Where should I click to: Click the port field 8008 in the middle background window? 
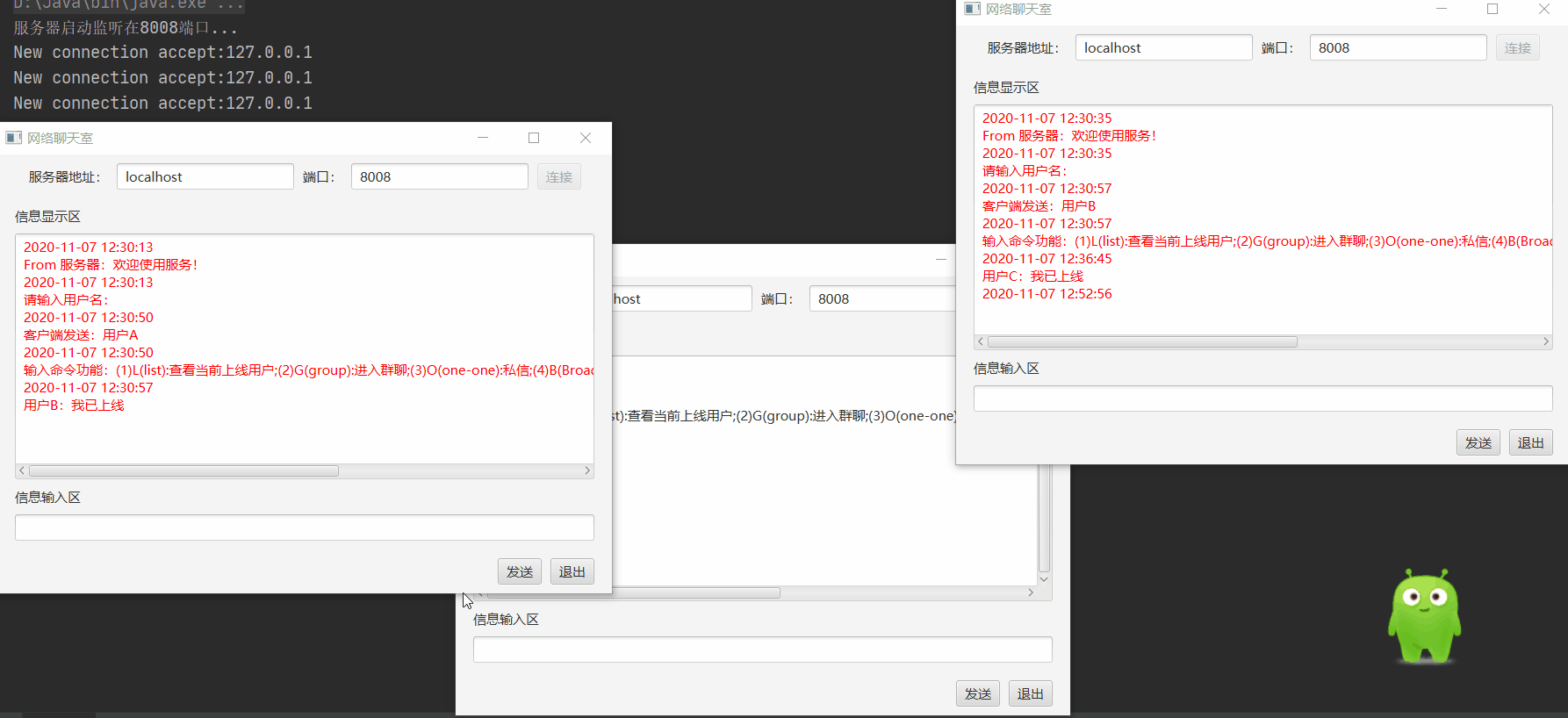[882, 298]
